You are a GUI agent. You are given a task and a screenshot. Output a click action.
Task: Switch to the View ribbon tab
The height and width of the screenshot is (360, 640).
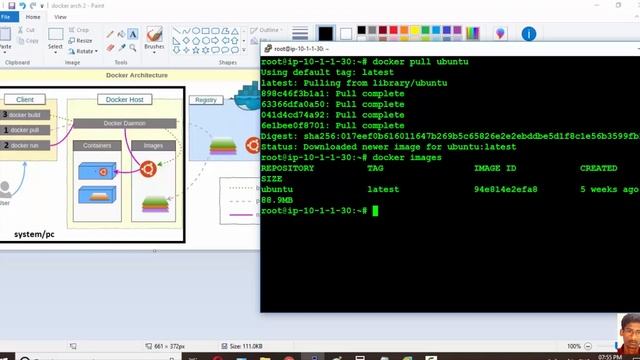(x=60, y=17)
